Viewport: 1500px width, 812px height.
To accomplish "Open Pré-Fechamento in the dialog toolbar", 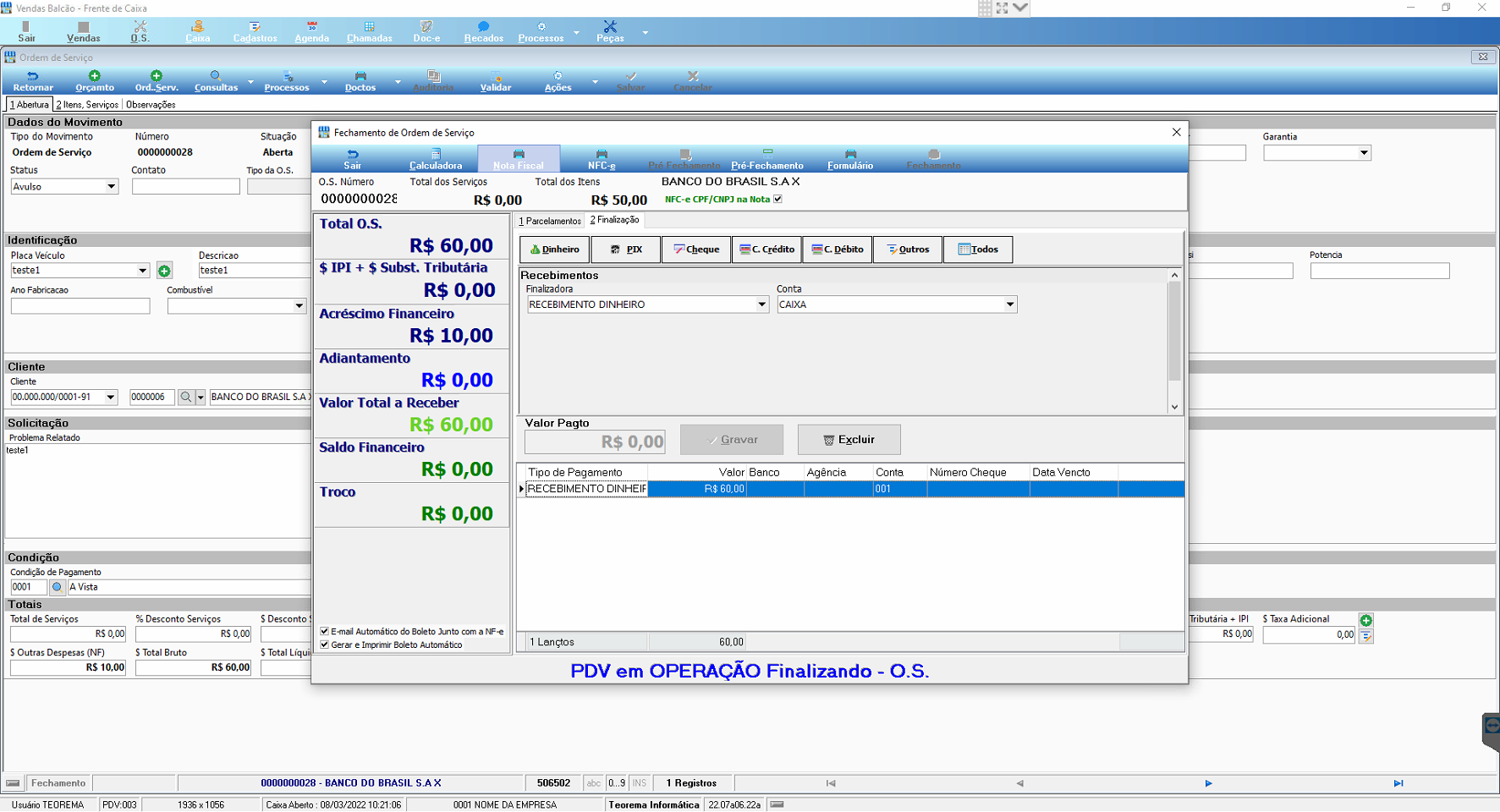I will pos(767,159).
